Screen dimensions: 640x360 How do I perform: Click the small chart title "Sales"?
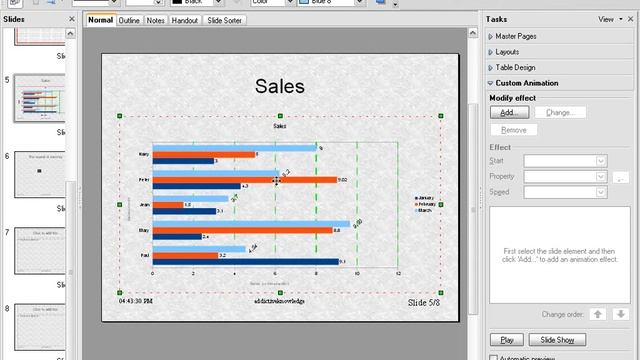(x=280, y=126)
